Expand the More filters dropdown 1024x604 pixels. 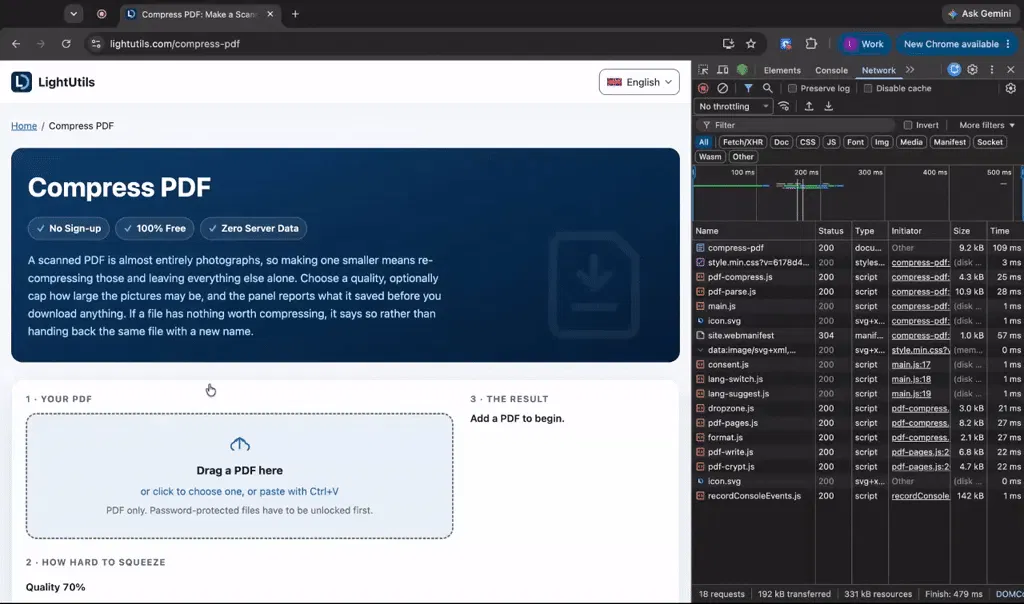987,125
